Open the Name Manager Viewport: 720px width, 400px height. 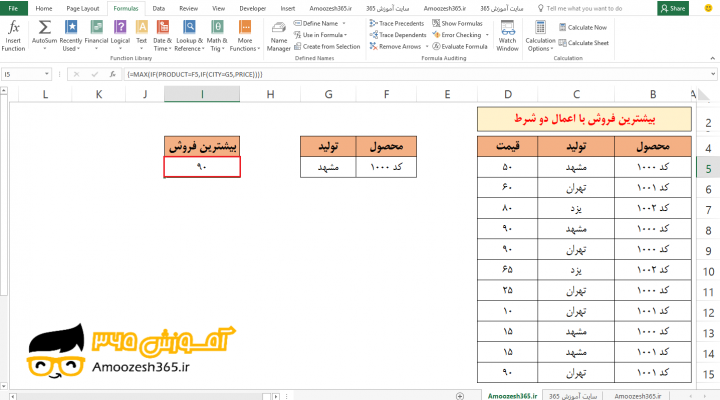coord(279,37)
